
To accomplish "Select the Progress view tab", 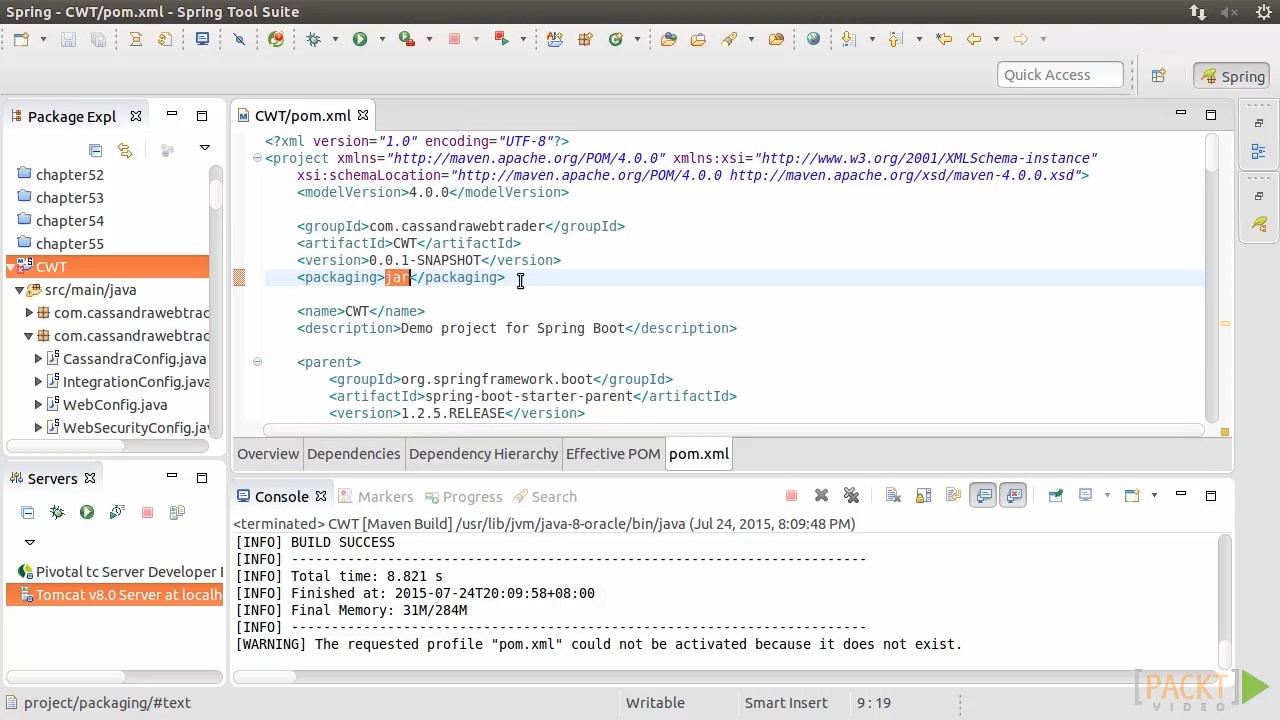I will 463,496.
